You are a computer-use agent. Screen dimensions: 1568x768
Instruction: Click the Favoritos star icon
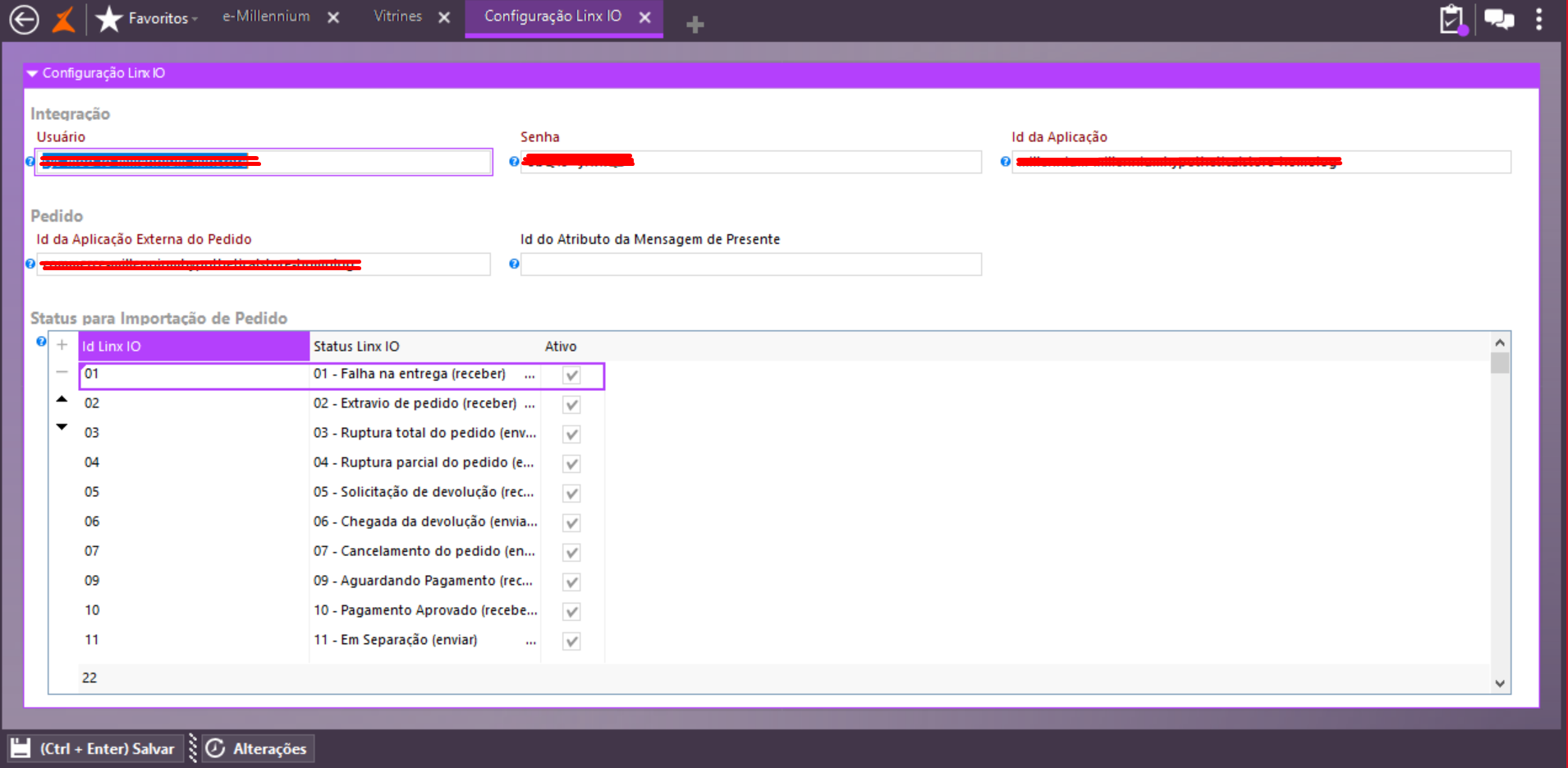point(109,19)
